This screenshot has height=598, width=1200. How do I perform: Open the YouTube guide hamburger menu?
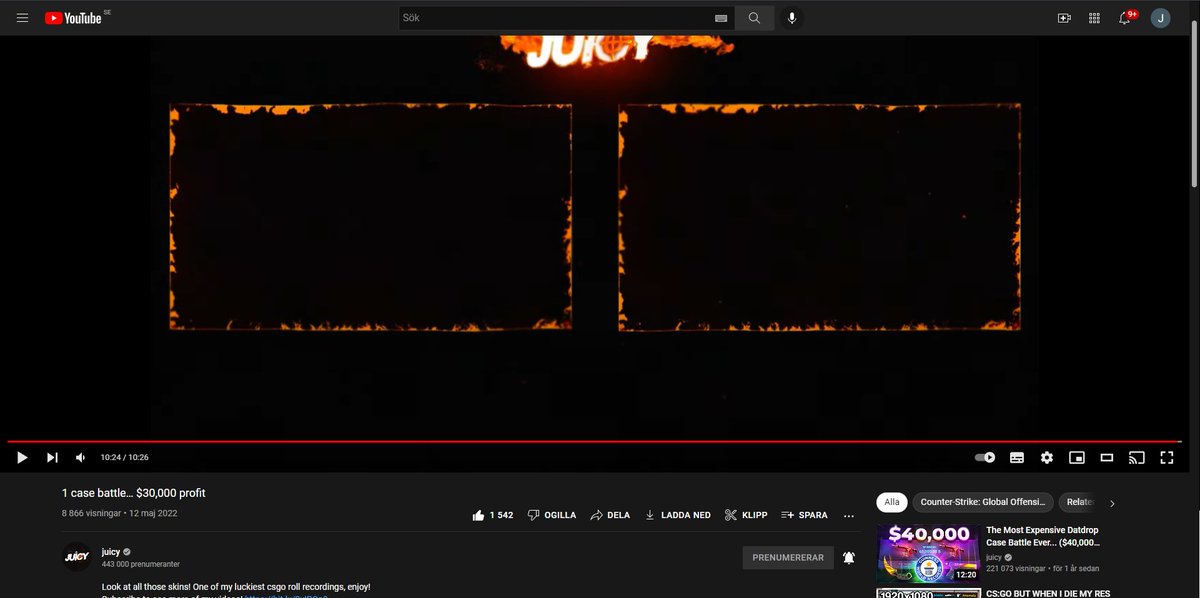pyautogui.click(x=22, y=18)
